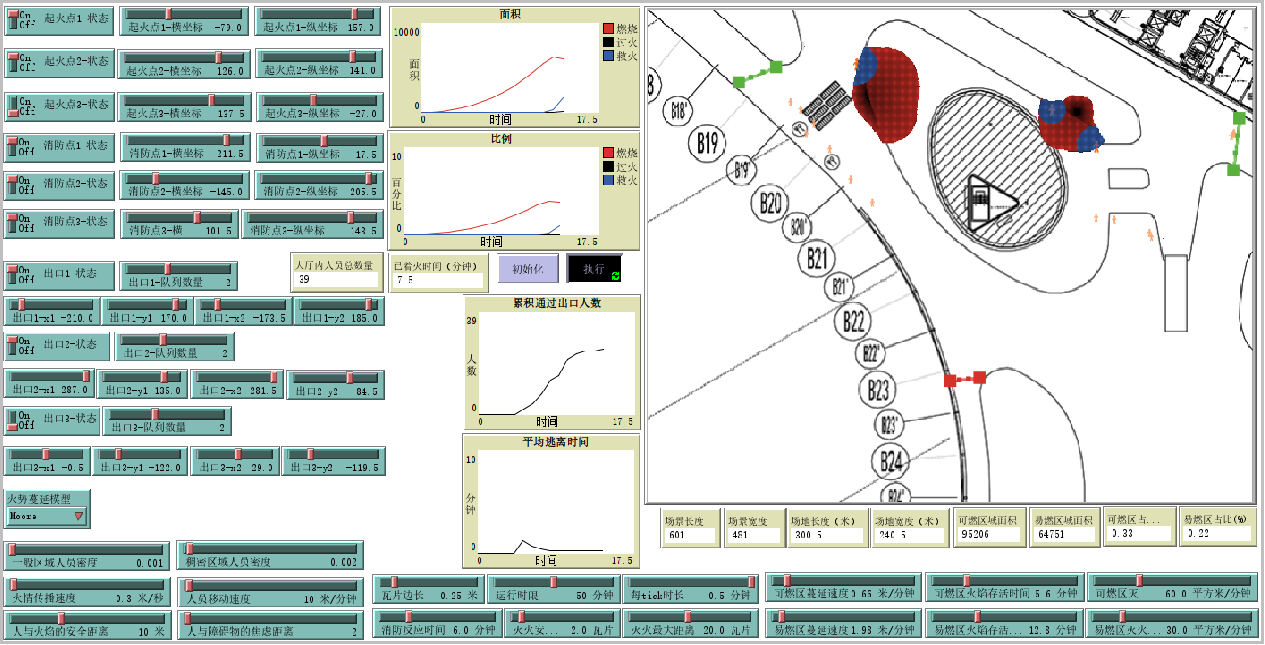Start the simulation with the 执行 button
The height and width of the screenshot is (645, 1265).
point(594,268)
